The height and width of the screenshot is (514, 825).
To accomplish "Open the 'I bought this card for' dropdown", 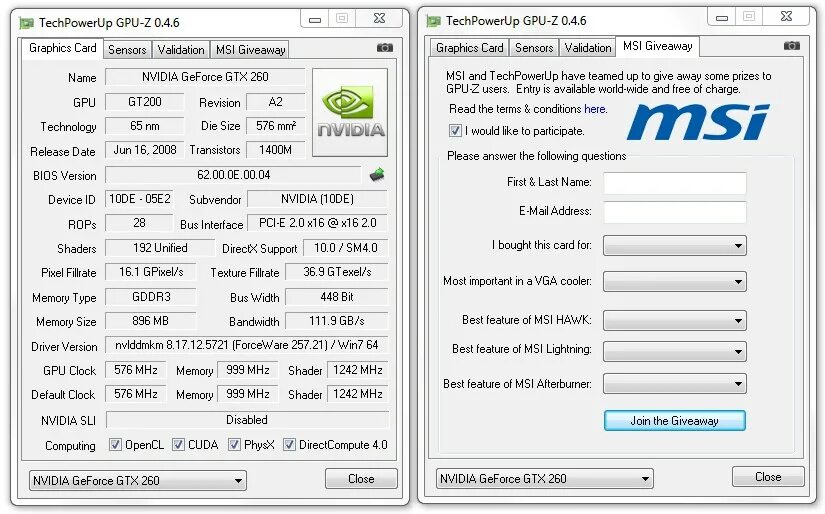I will 675,246.
